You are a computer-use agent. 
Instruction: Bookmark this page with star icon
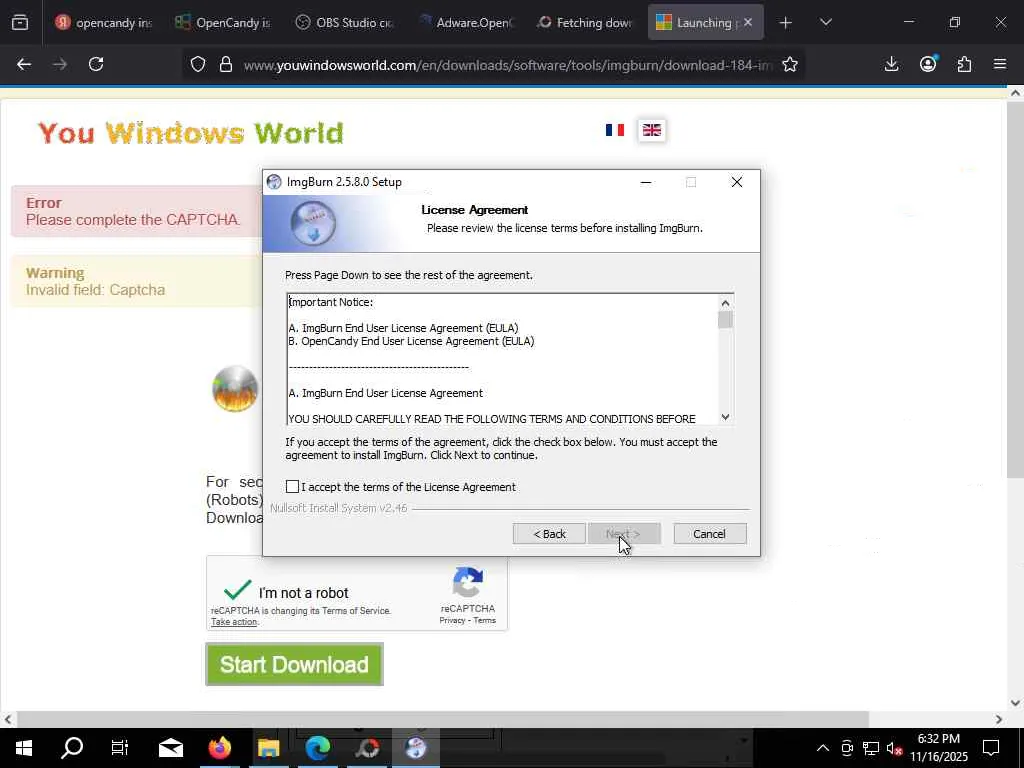click(x=790, y=64)
